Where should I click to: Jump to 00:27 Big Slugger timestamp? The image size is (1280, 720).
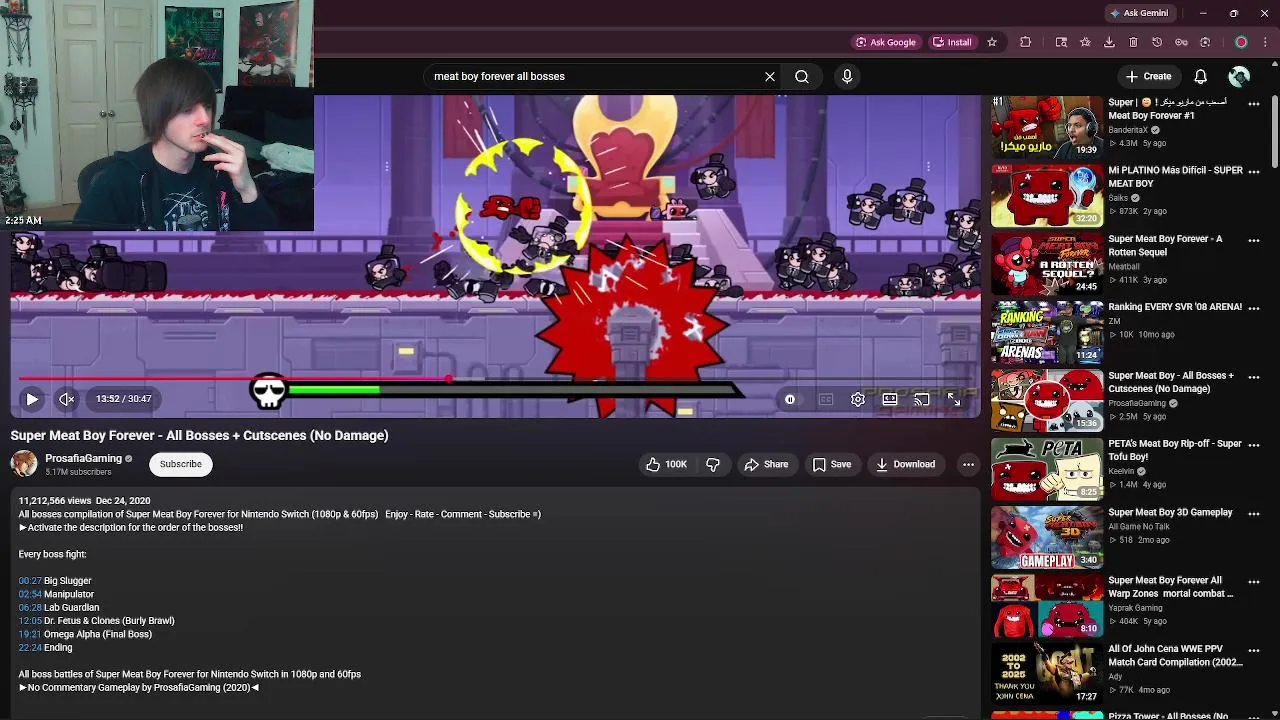tap(30, 581)
